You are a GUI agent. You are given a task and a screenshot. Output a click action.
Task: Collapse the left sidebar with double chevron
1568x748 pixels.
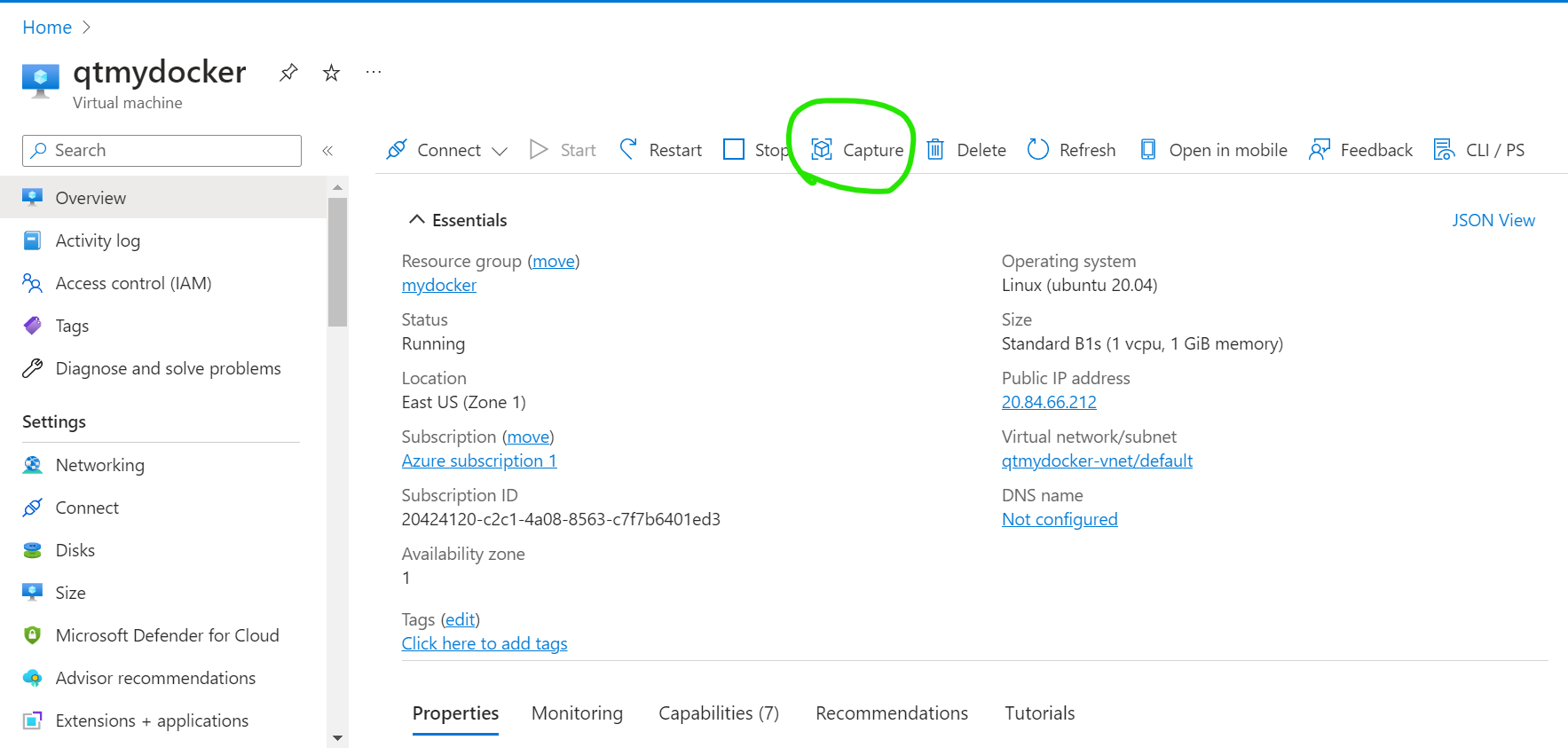click(327, 151)
